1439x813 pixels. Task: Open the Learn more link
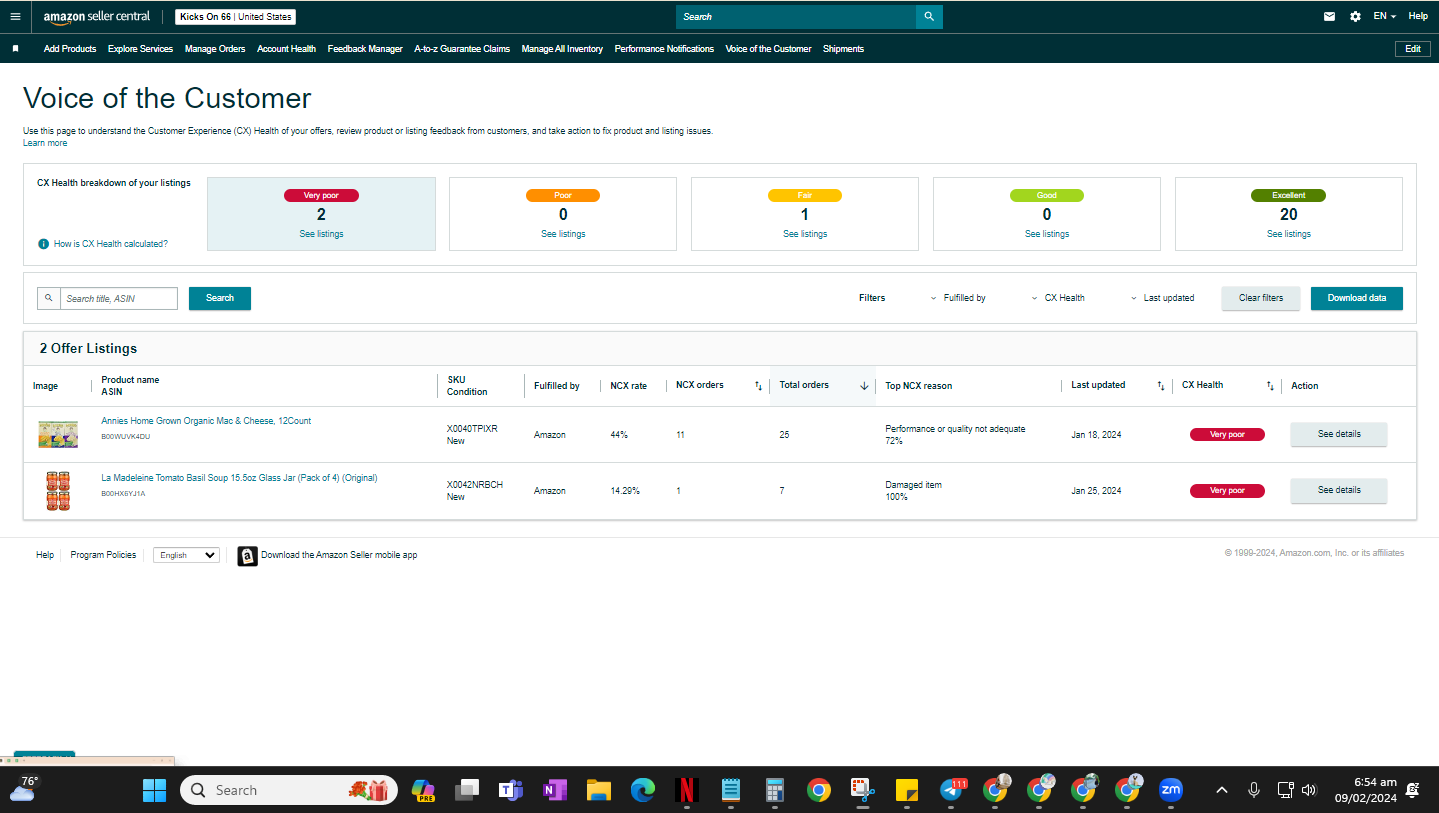(45, 143)
